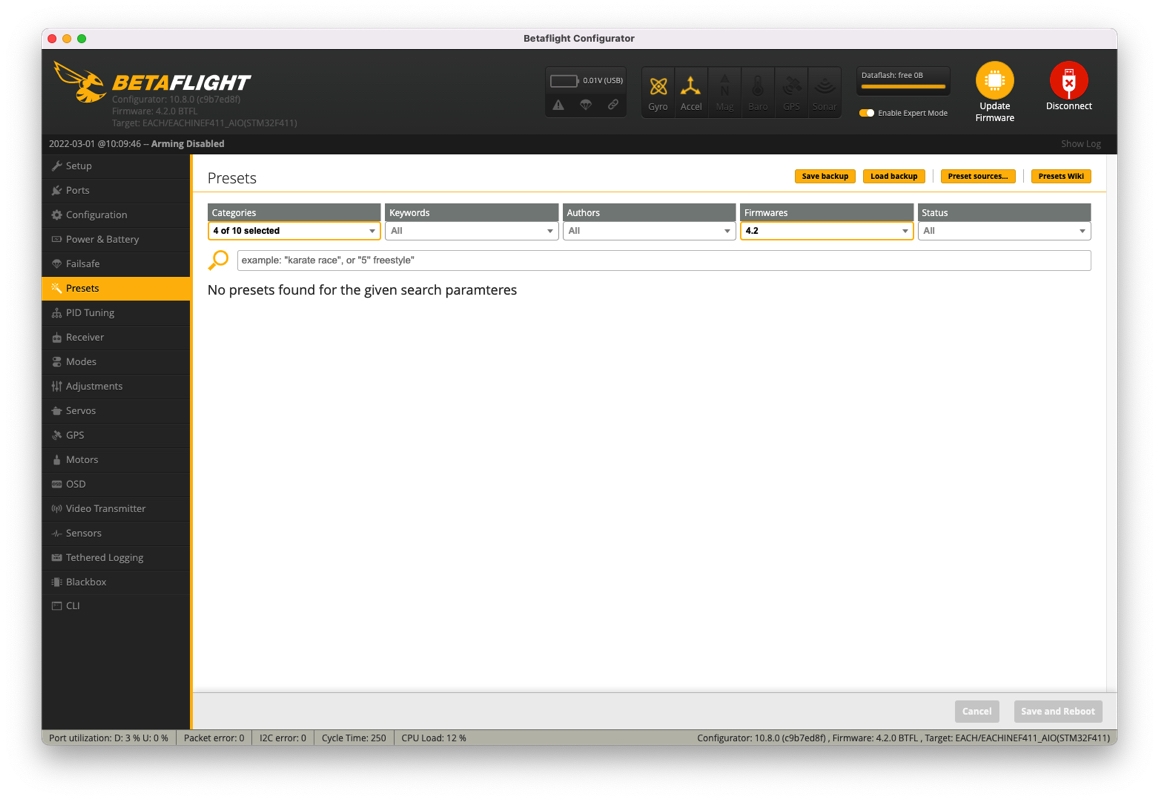
Task: Click the Power & Battery icon
Action: (56, 239)
